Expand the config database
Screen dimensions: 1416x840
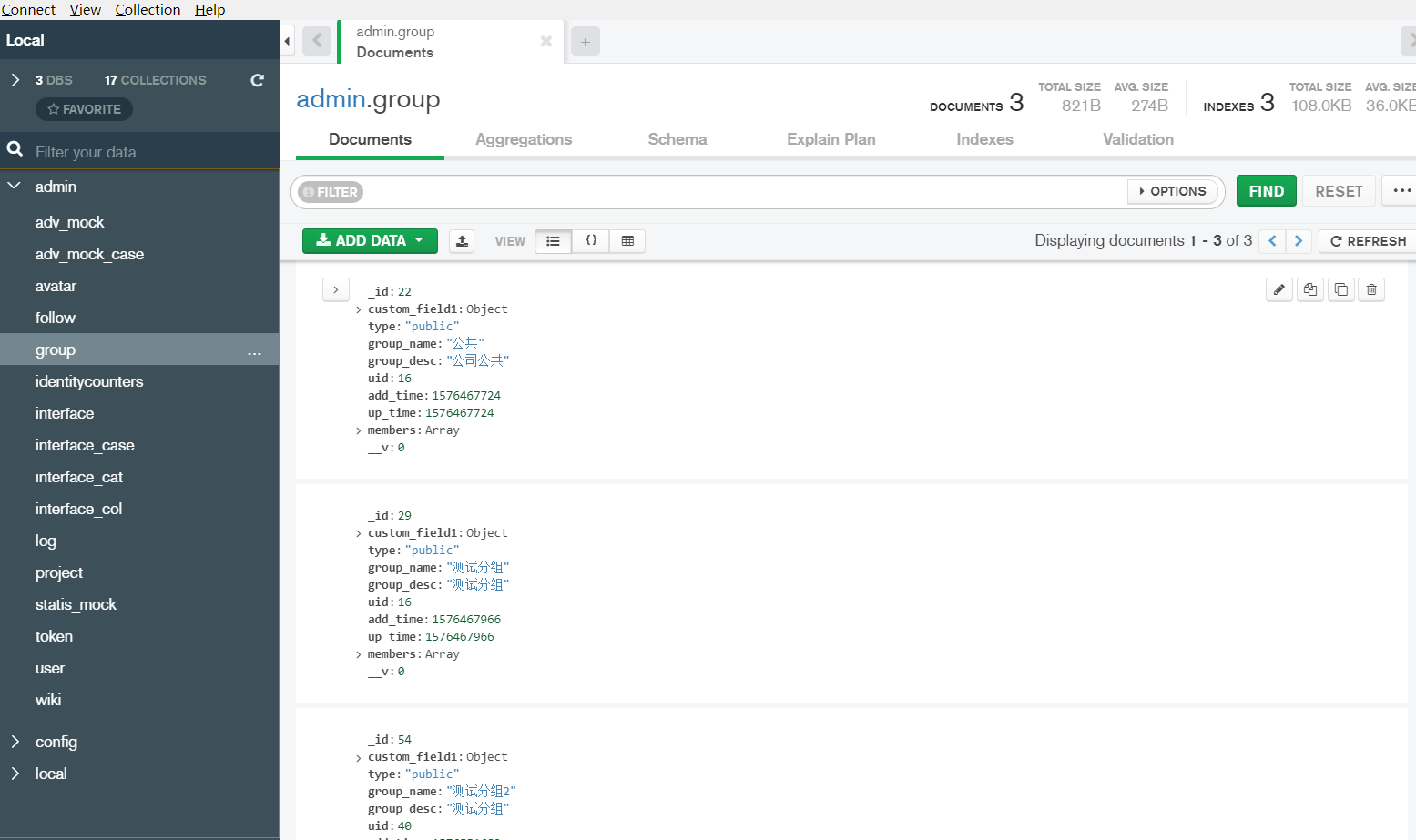[x=16, y=742]
